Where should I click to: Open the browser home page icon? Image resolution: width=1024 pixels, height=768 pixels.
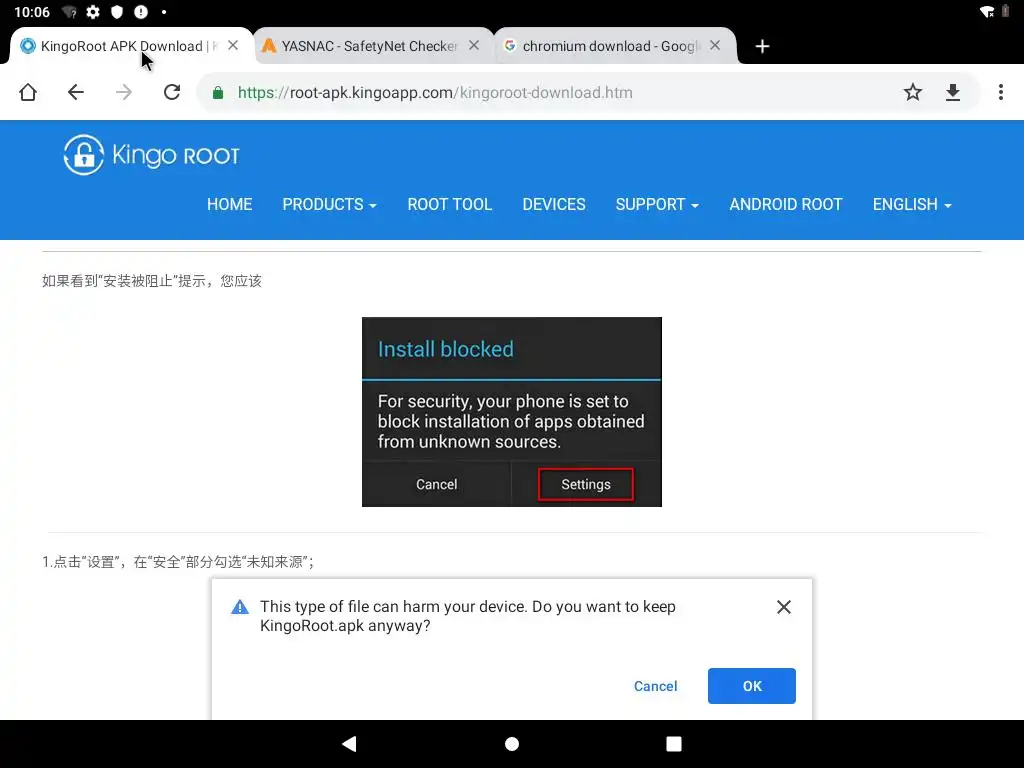27,92
